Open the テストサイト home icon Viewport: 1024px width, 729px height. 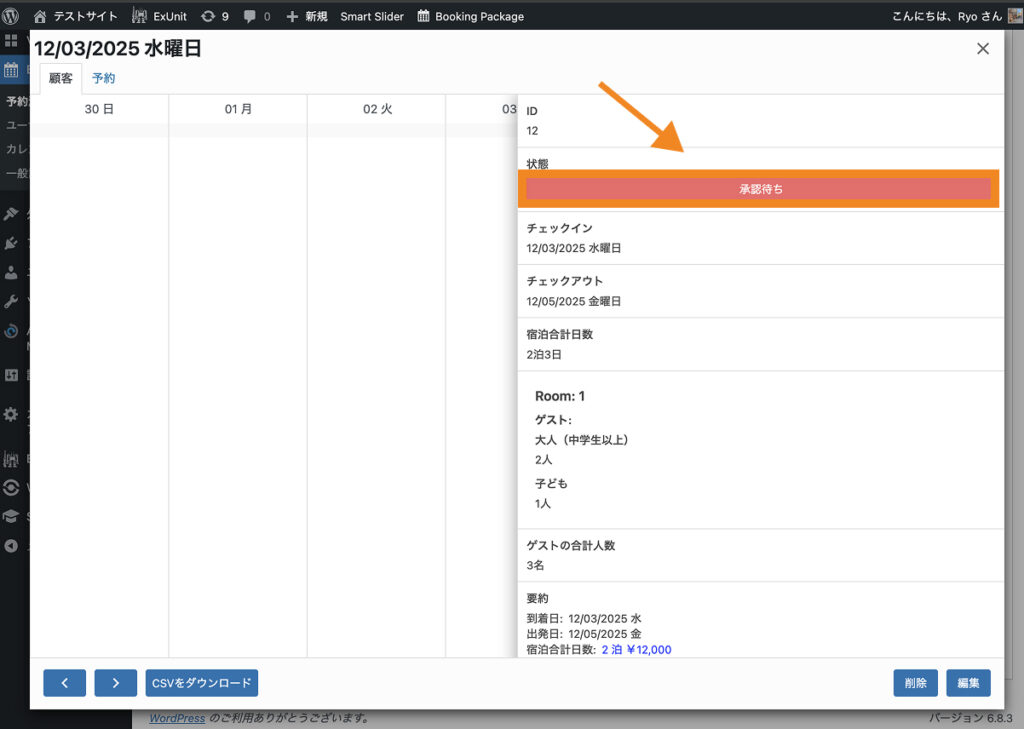(40, 16)
